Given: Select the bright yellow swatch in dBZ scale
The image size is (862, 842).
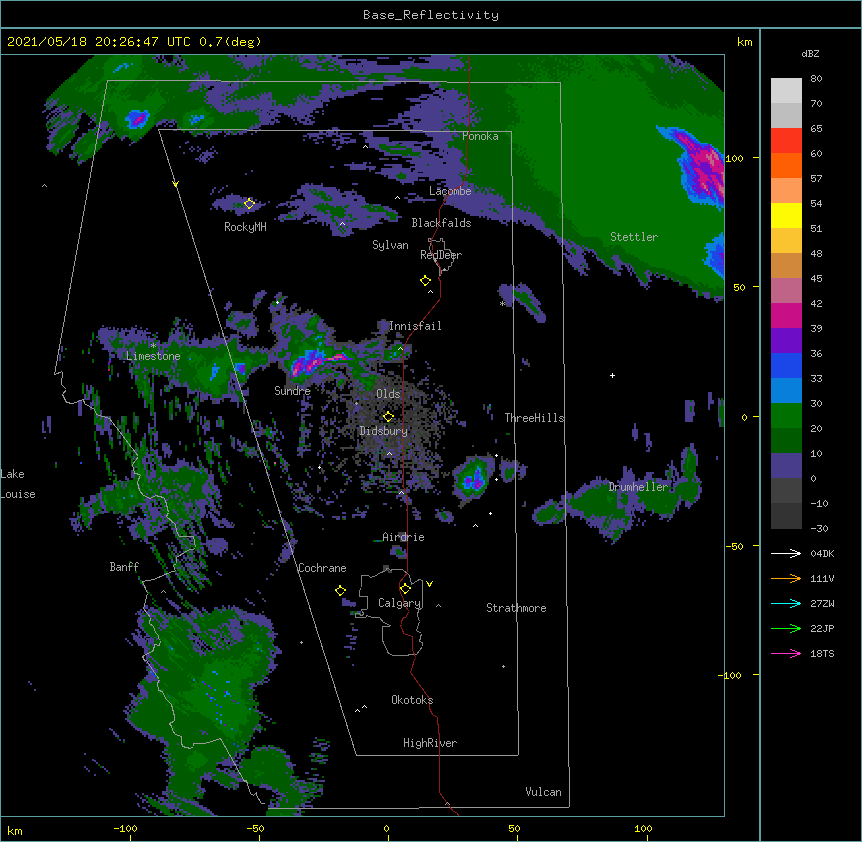Looking at the screenshot, I should (786, 215).
